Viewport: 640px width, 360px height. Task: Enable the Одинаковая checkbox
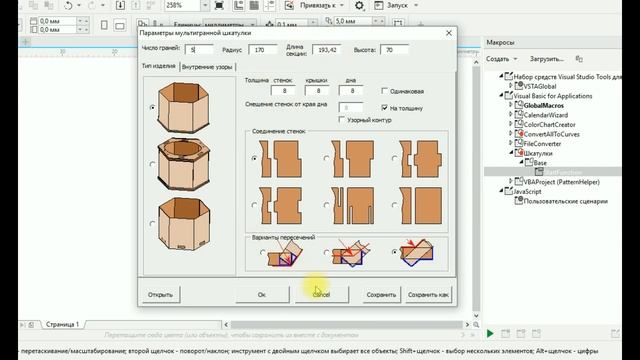(x=384, y=91)
